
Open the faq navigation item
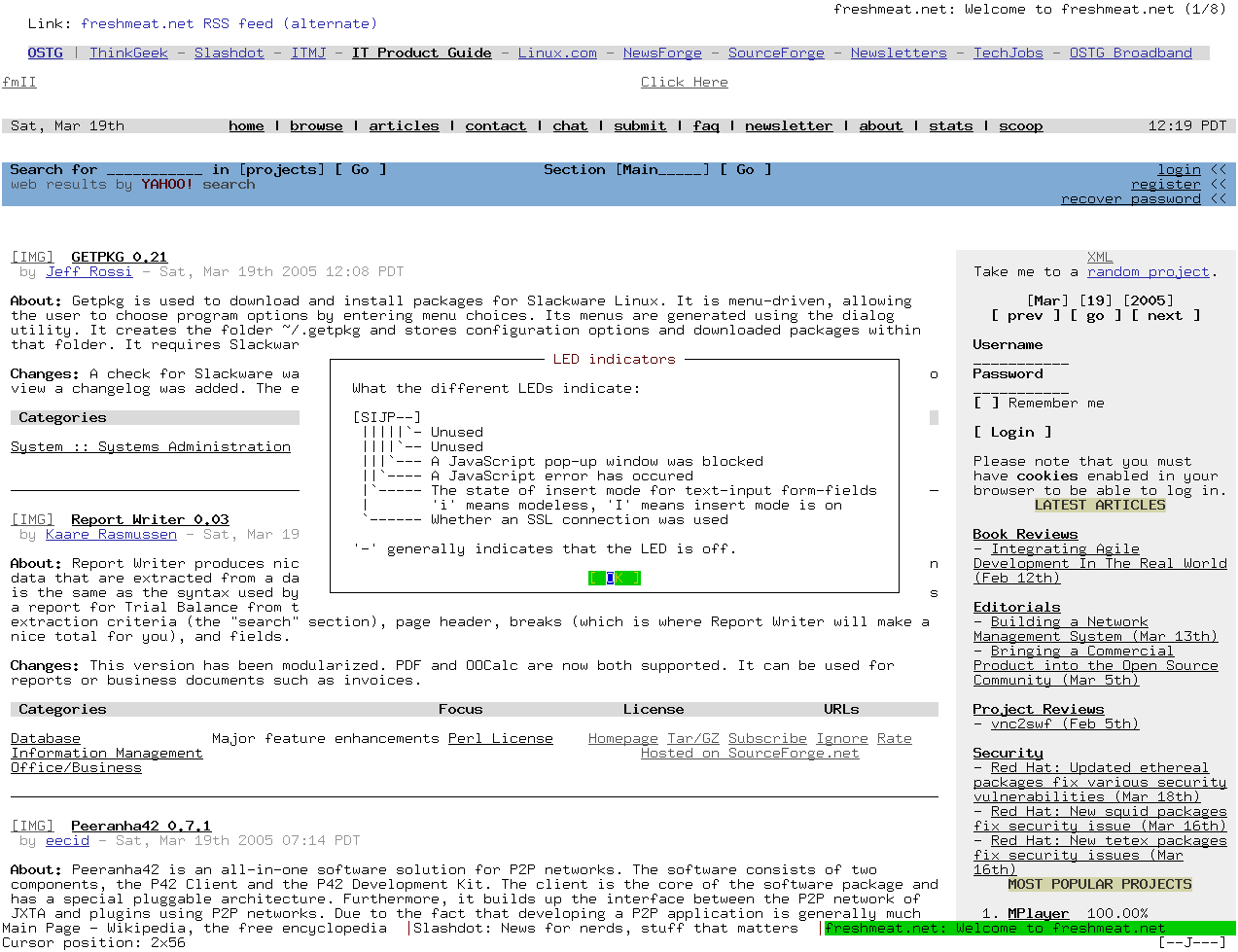point(706,125)
